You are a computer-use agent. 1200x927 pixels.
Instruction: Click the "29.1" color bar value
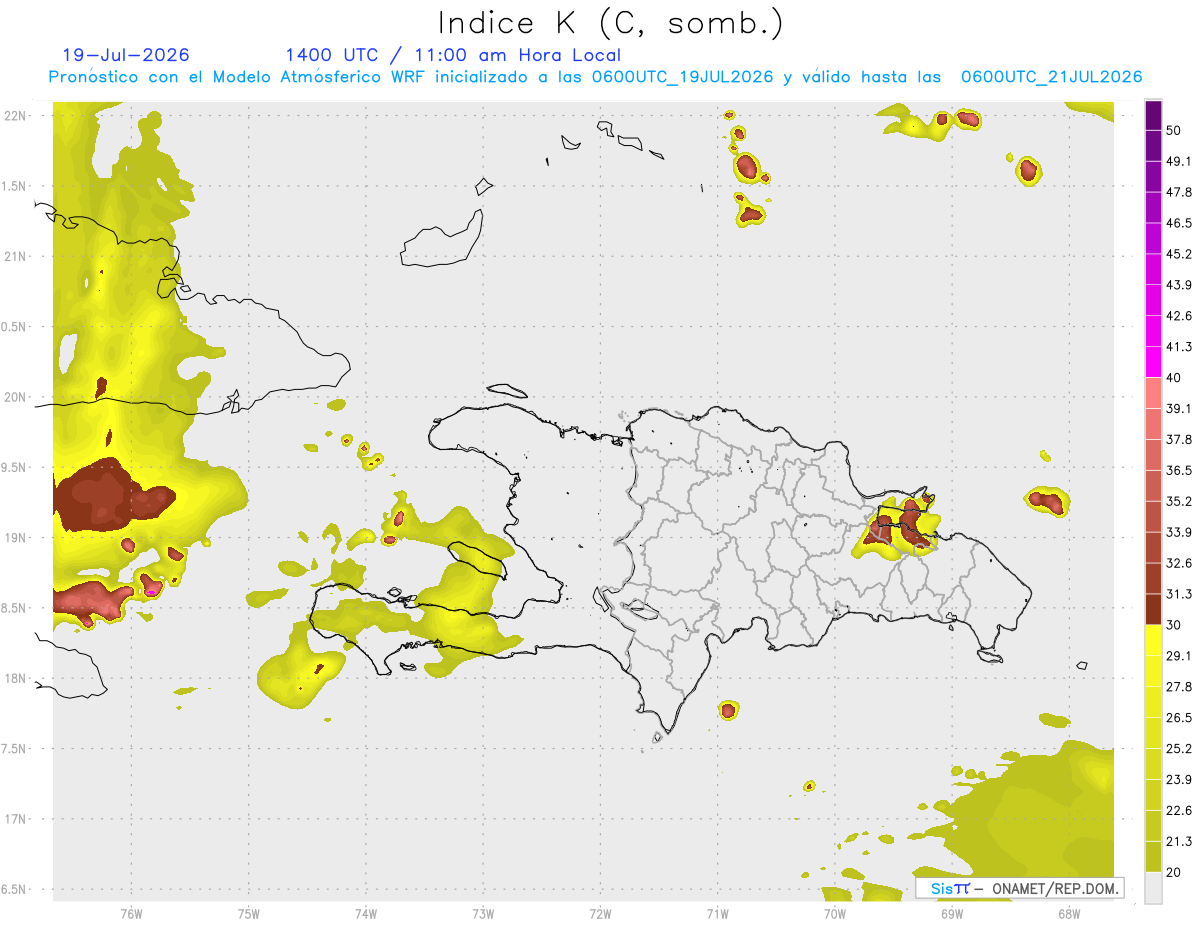pos(1180,656)
